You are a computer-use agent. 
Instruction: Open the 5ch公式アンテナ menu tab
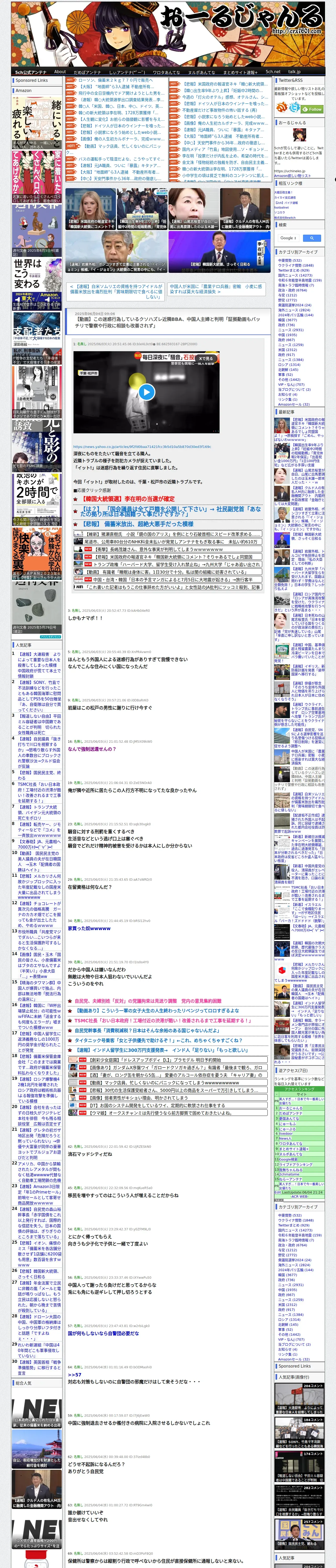31,72
